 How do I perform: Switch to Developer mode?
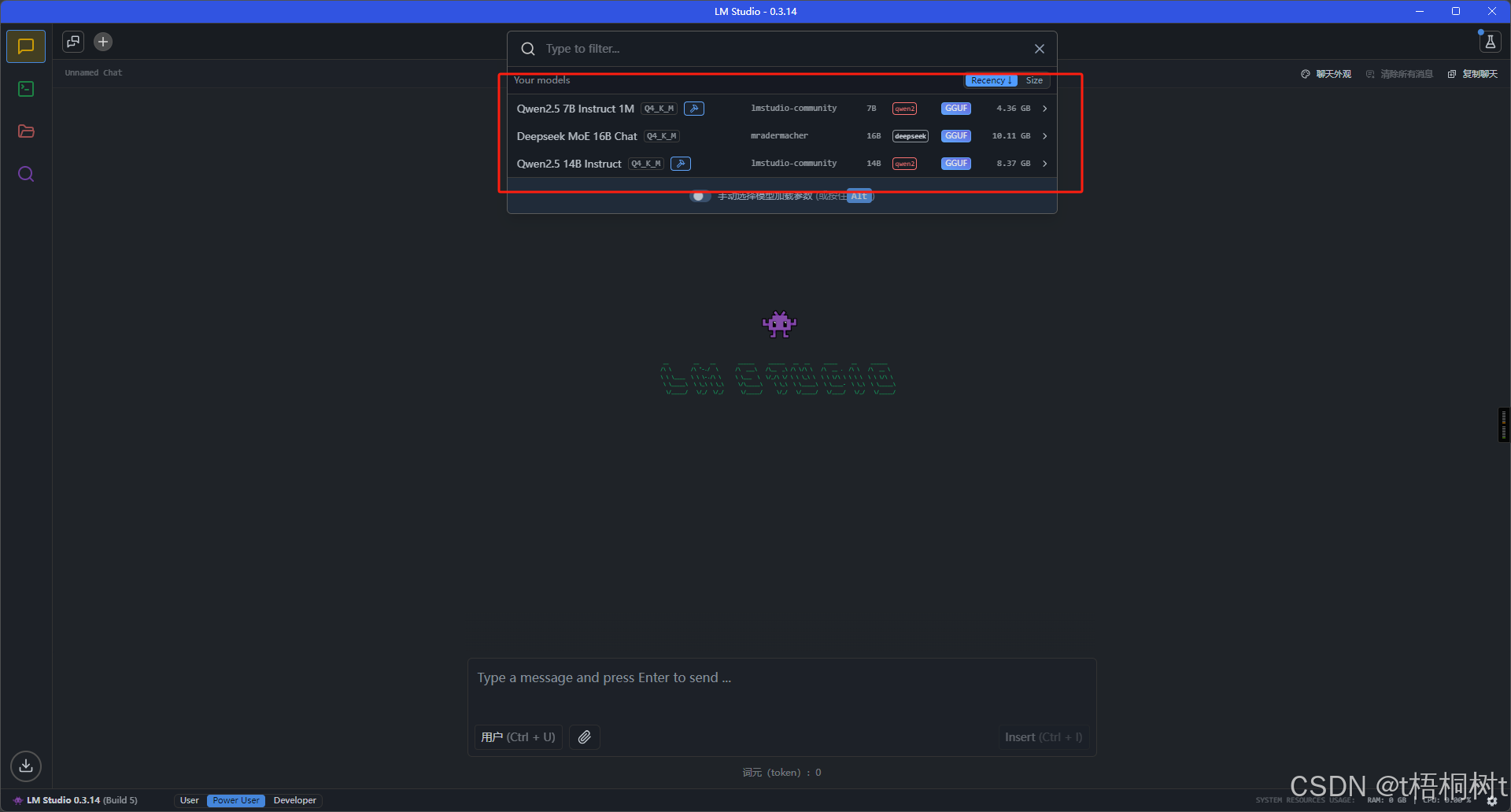[x=295, y=800]
